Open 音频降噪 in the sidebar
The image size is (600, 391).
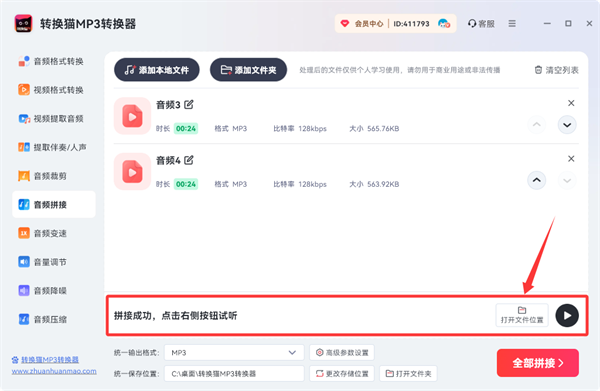[x=42, y=290]
